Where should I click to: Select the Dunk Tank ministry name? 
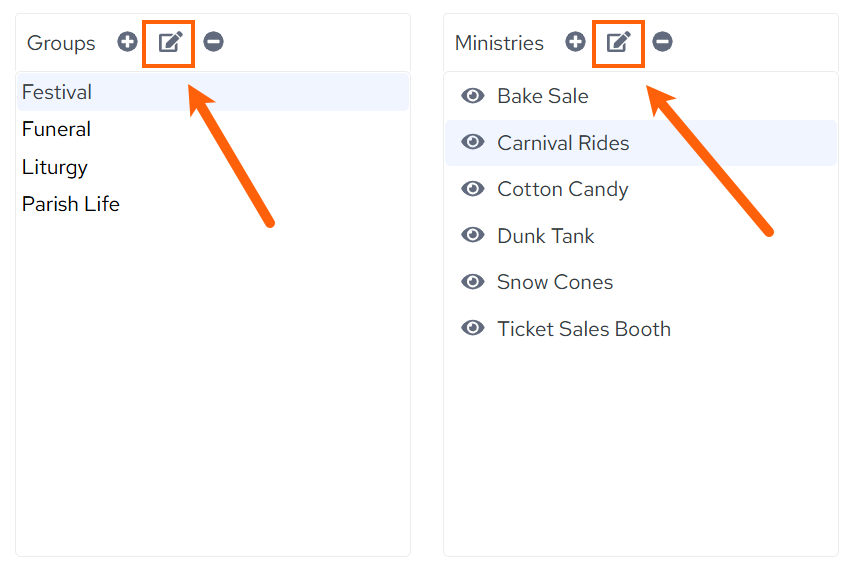tap(545, 236)
